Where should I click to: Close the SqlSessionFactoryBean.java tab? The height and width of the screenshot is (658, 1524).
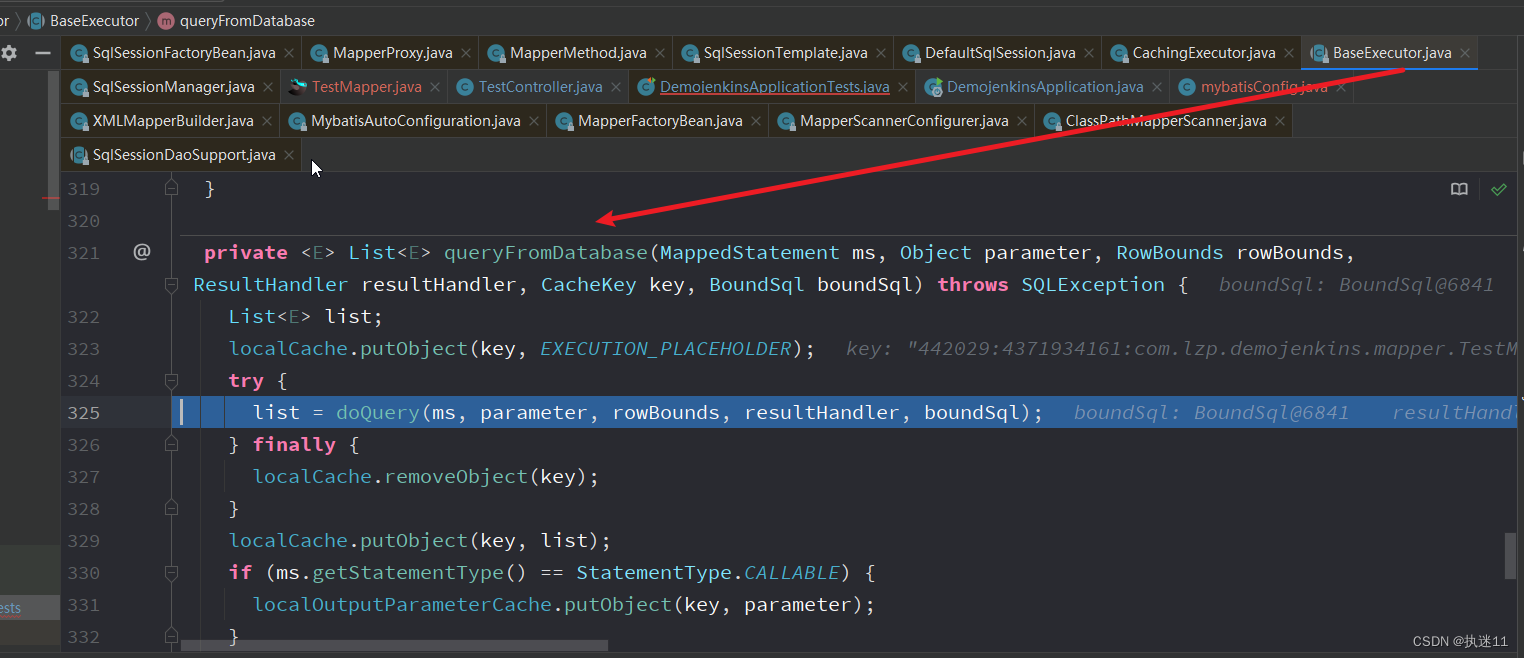pyautogui.click(x=288, y=53)
